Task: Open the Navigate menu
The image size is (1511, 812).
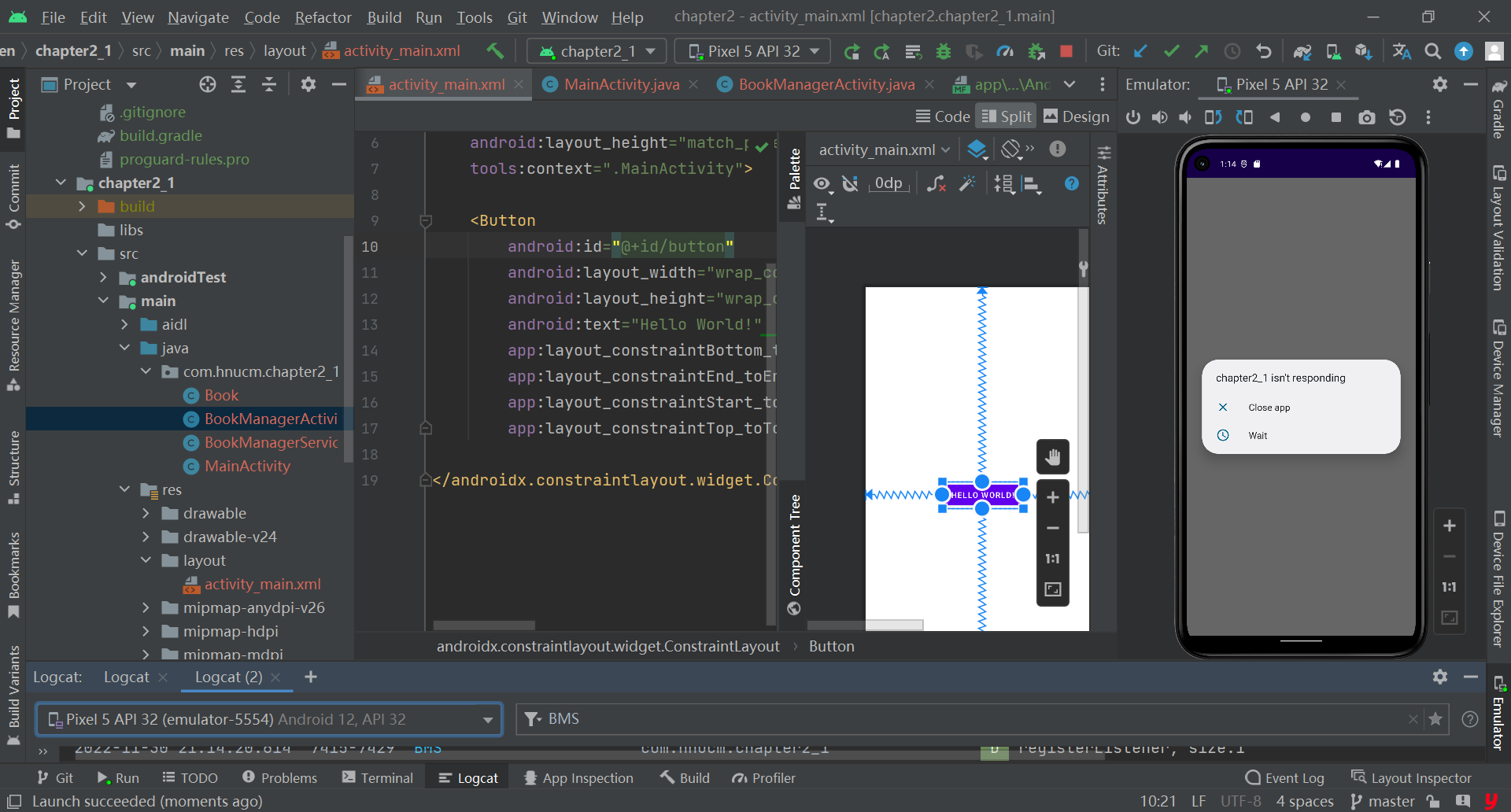Action: tap(198, 17)
